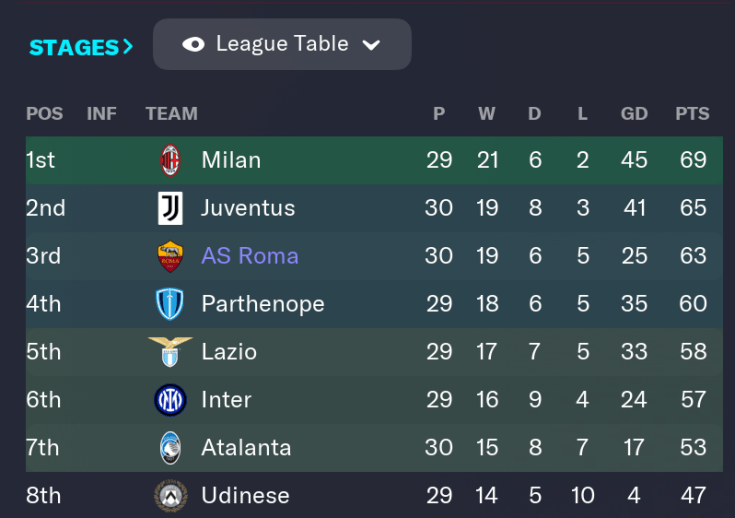This screenshot has height=518, width=735.
Task: Click the Milan club crest
Action: pos(170,160)
